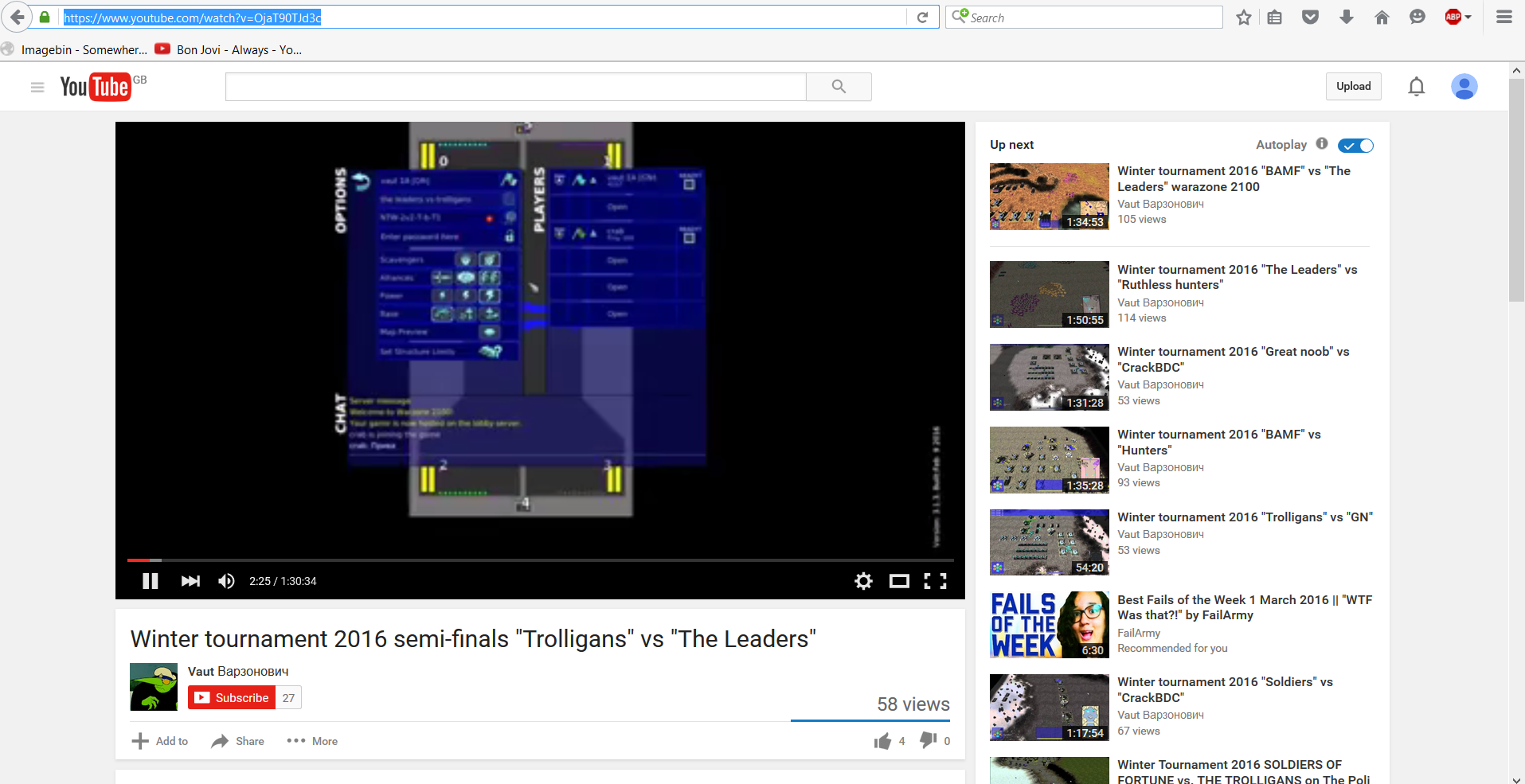Reload the page with refresh icon
The image size is (1525, 784).
pyautogui.click(x=922, y=18)
